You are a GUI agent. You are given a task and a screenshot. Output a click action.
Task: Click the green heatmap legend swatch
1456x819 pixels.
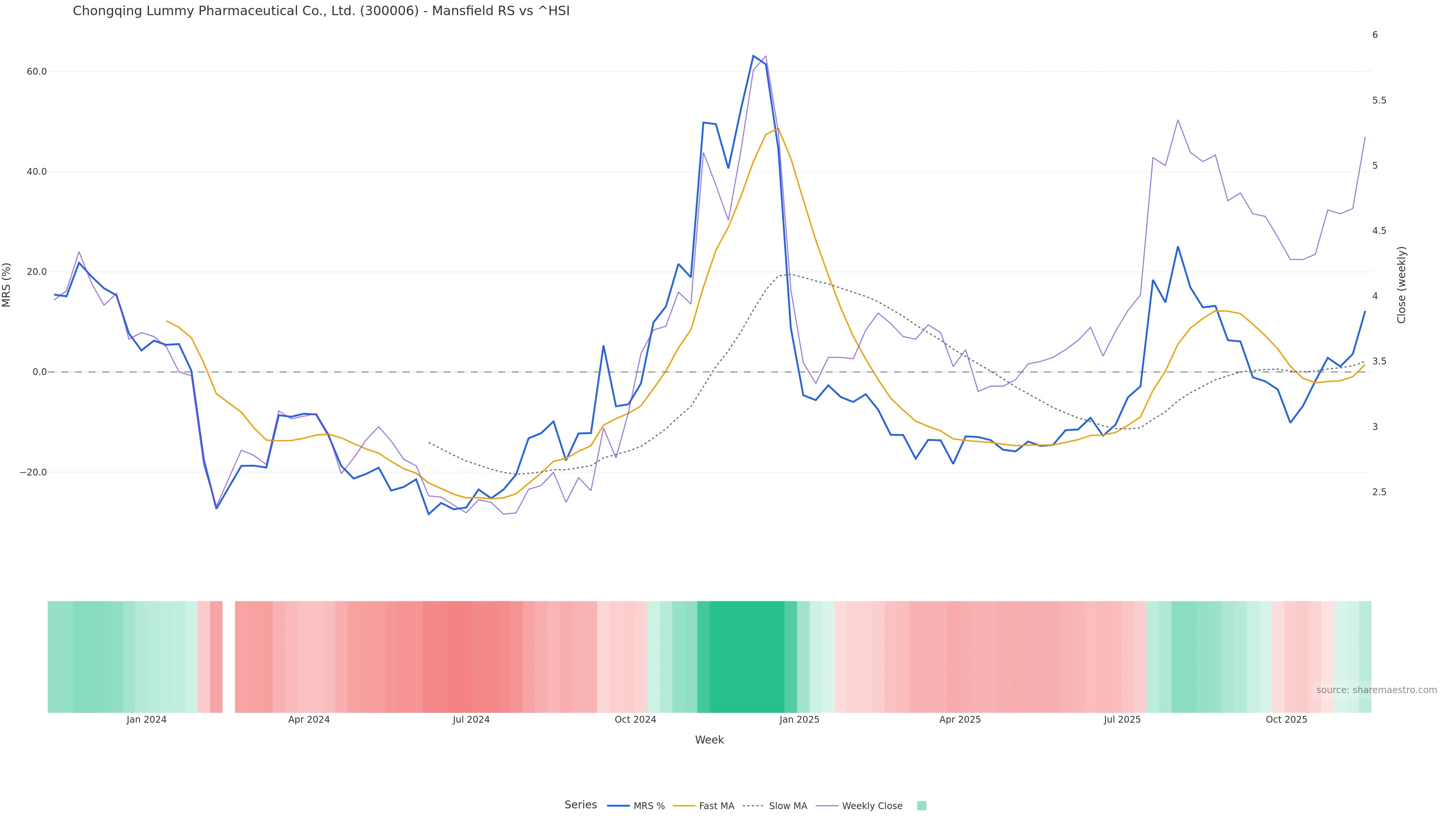tap(921, 806)
